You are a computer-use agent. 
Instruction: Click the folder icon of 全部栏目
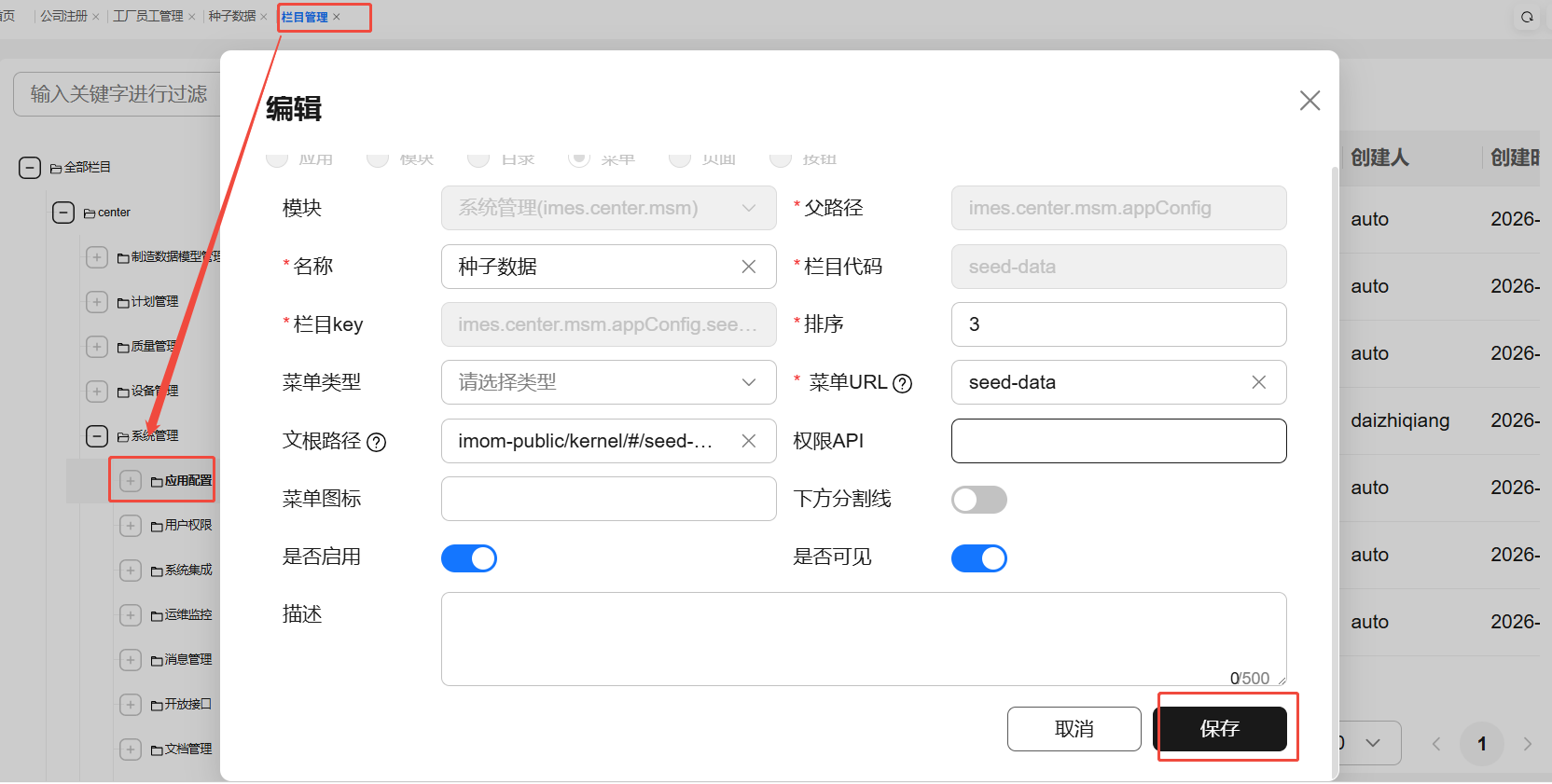[56, 169]
